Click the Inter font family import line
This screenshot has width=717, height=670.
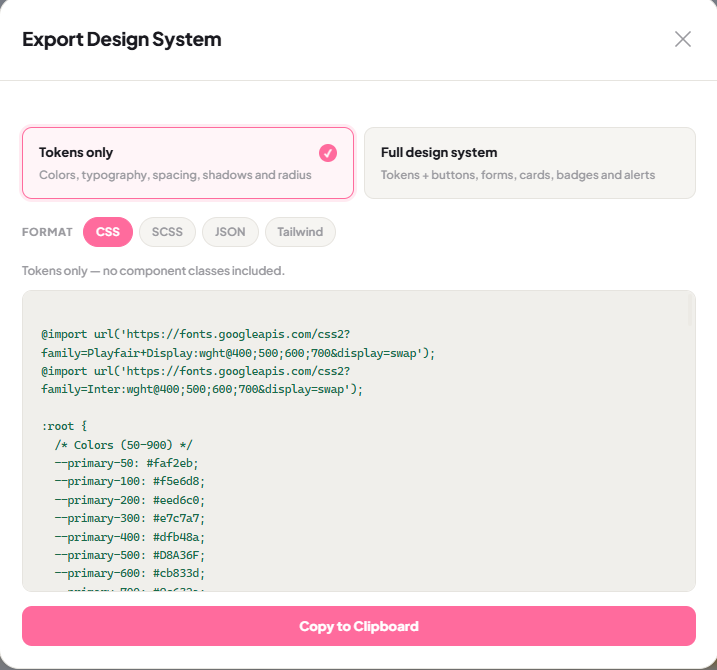coord(202,390)
